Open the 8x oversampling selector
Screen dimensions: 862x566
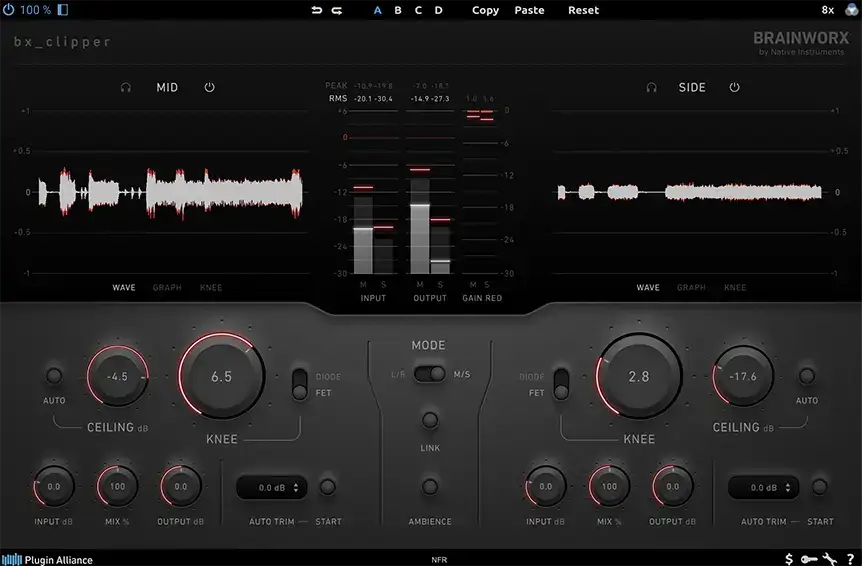[x=827, y=10]
